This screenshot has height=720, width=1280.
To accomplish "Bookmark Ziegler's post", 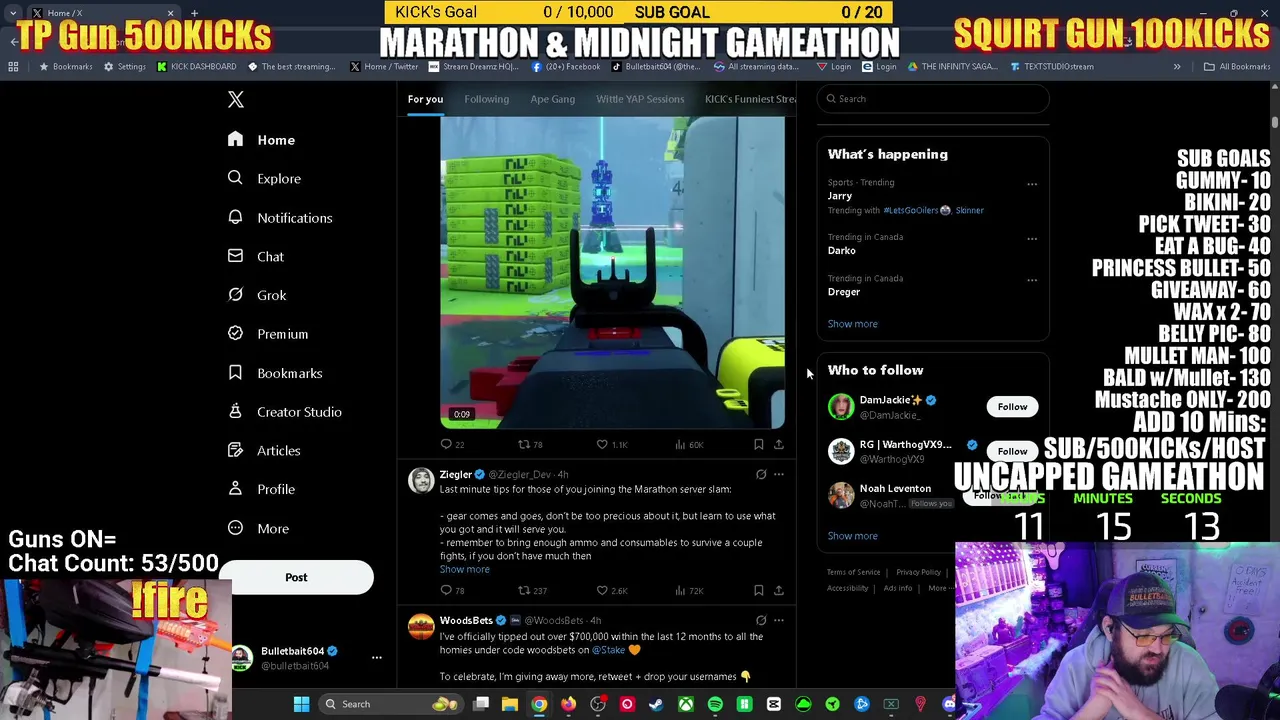I will 759,590.
